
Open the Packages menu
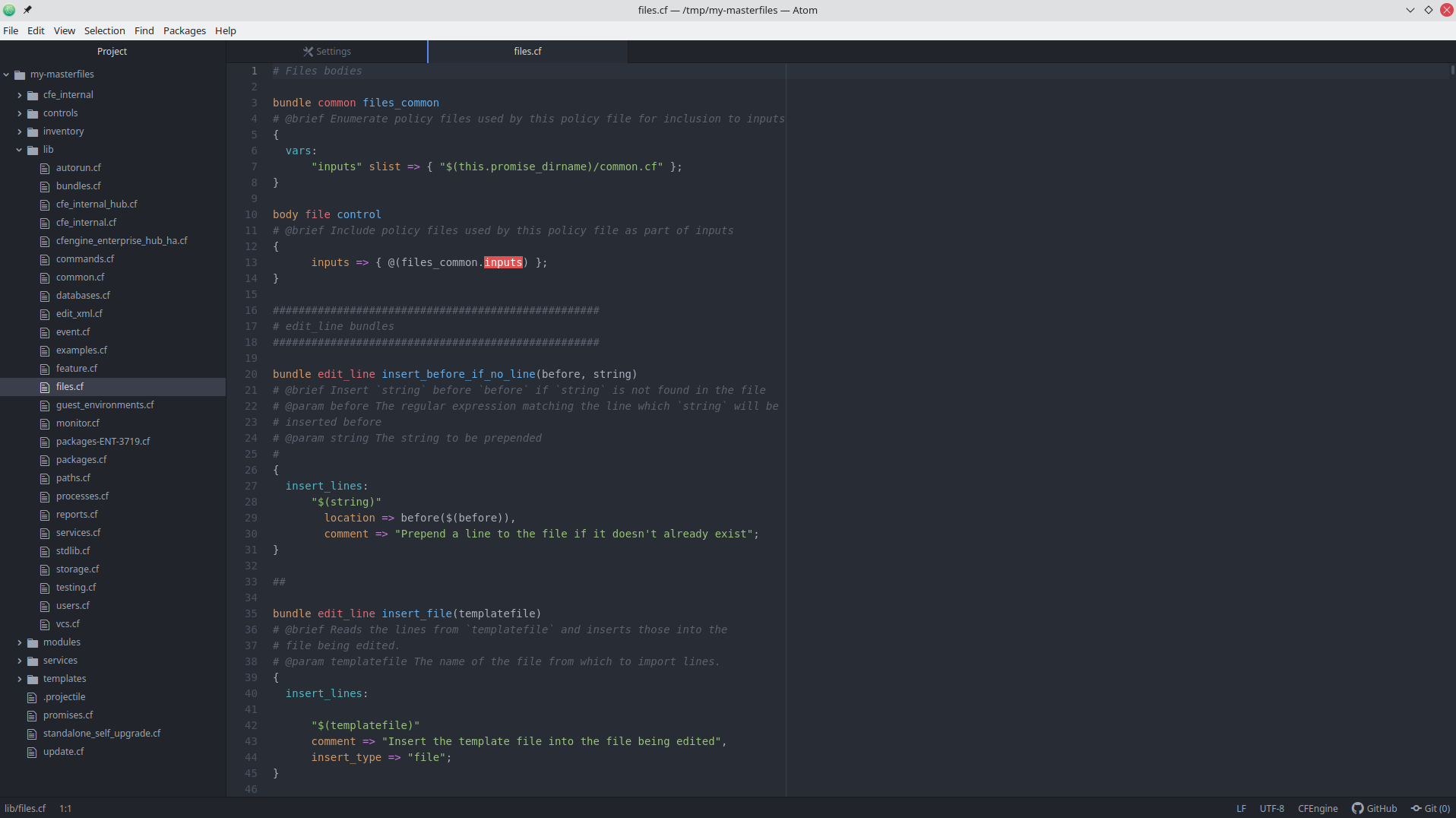pos(184,30)
